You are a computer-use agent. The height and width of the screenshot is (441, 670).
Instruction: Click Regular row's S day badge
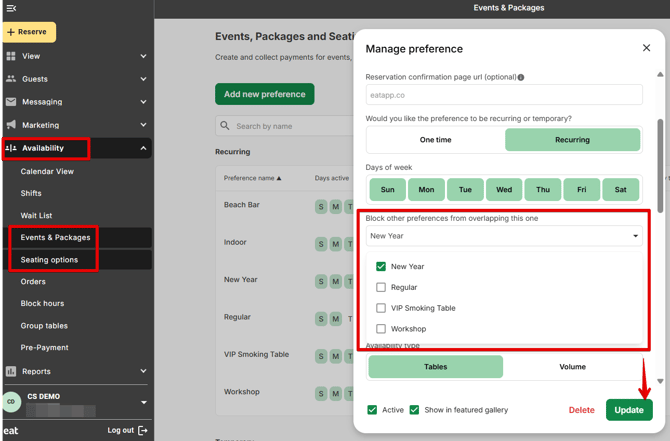[x=321, y=319]
